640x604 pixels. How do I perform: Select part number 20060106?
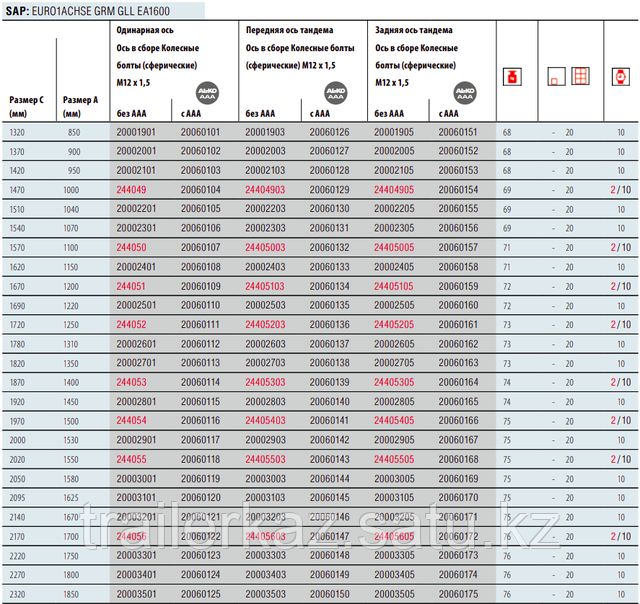tap(200, 228)
